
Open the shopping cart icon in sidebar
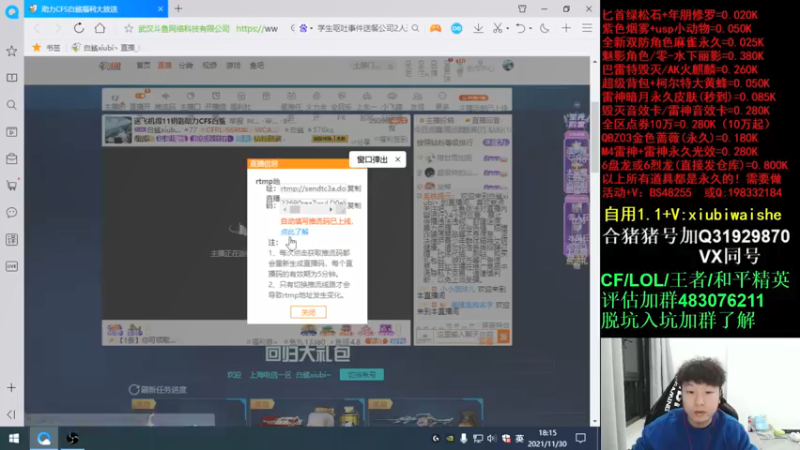pyautogui.click(x=11, y=185)
